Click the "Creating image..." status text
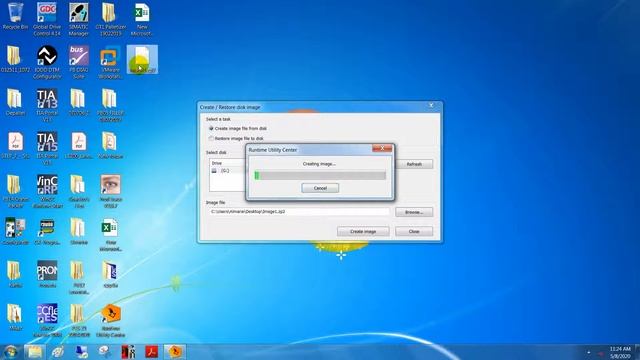640x360 pixels. 319,164
